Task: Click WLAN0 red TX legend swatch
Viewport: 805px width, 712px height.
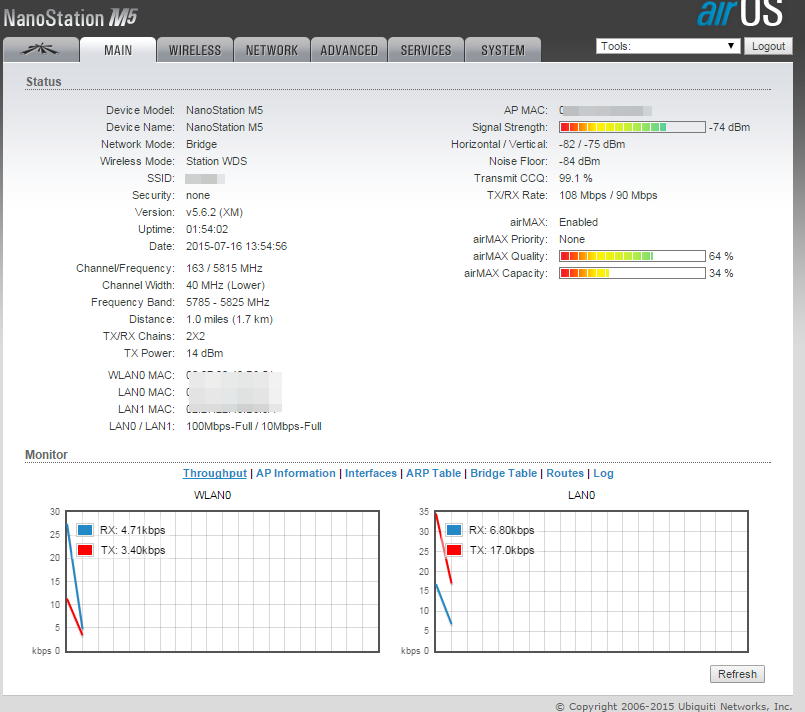Action: coord(85,550)
